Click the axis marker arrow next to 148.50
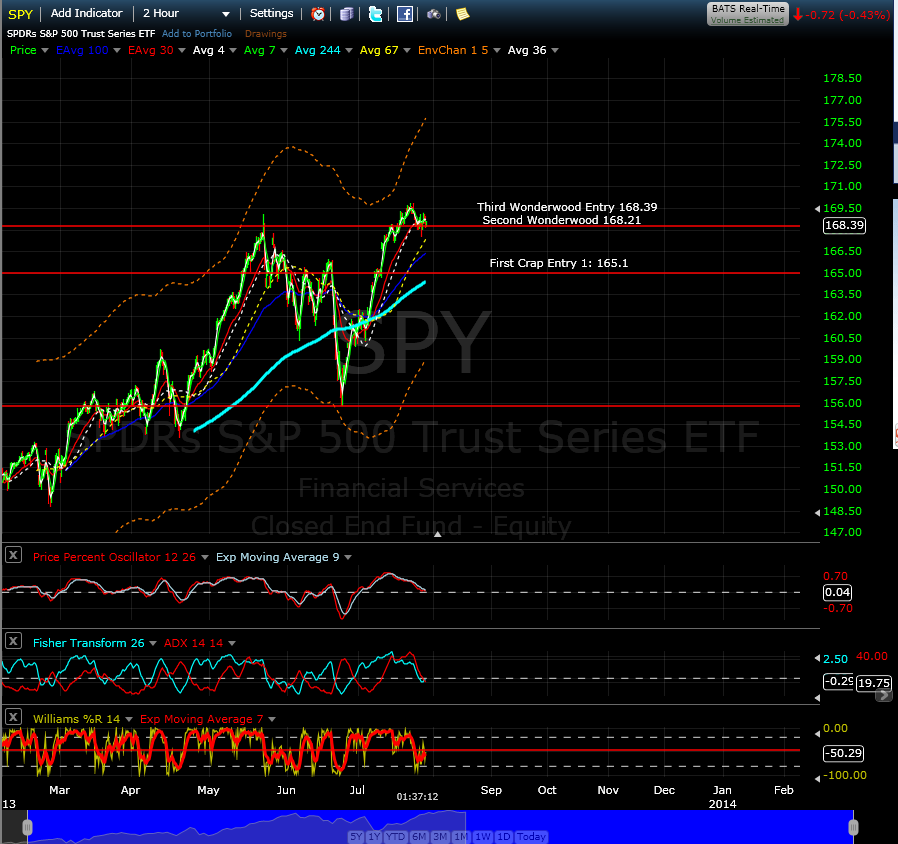This screenshot has height=844, width=898. tap(817, 512)
